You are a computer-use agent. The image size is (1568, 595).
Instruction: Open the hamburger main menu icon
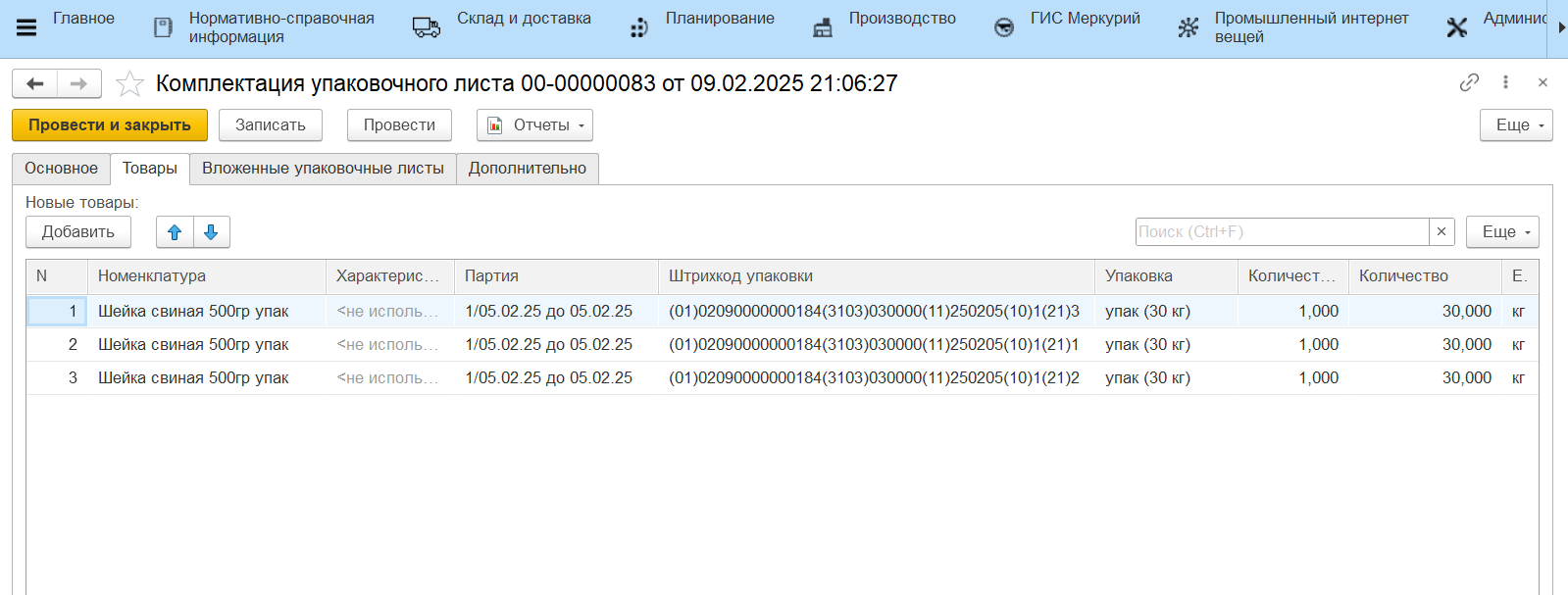click(x=26, y=27)
